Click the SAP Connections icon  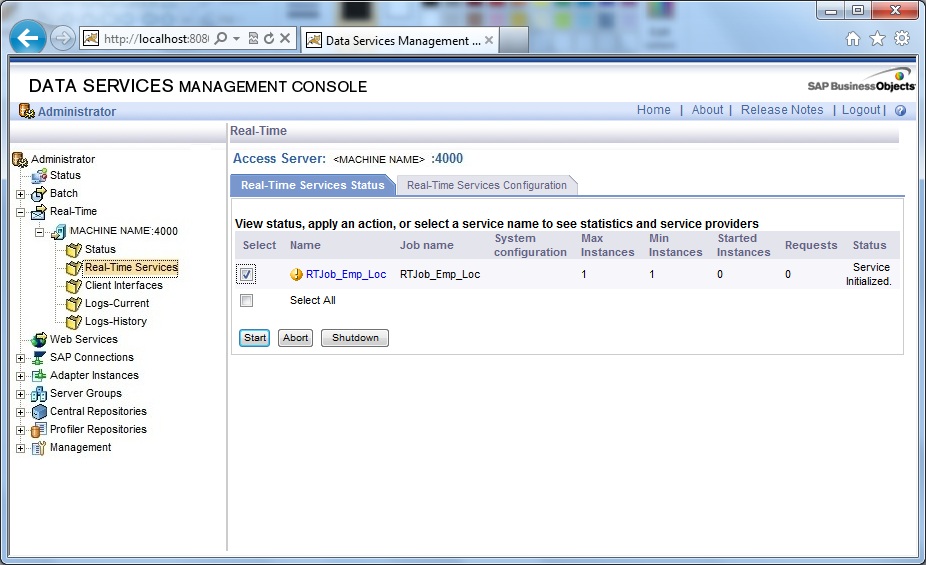(39, 358)
